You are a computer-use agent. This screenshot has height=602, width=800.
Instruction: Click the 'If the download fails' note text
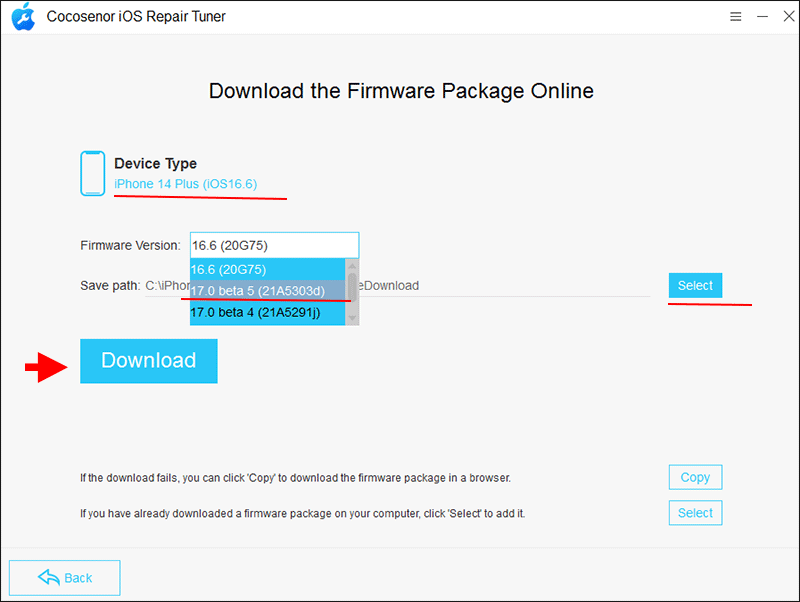point(295,478)
